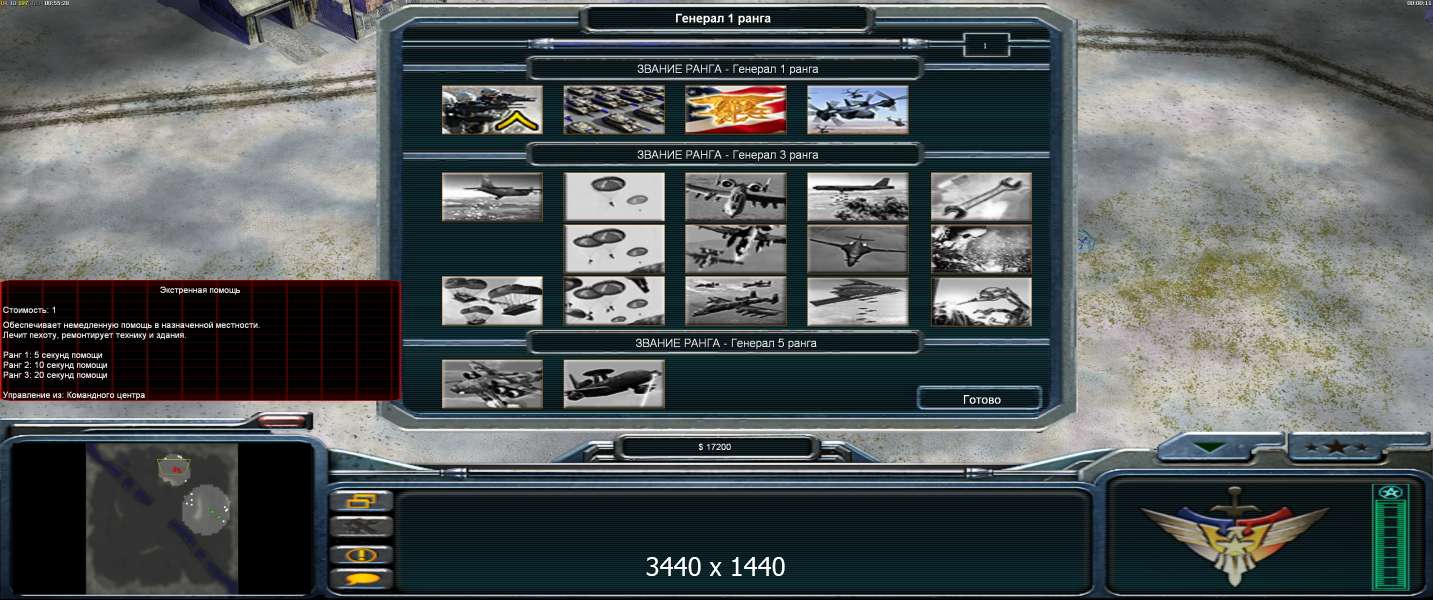The height and width of the screenshot is (600, 1433).
Task: Select the lowest icon in the wrench column
Action: [981, 301]
